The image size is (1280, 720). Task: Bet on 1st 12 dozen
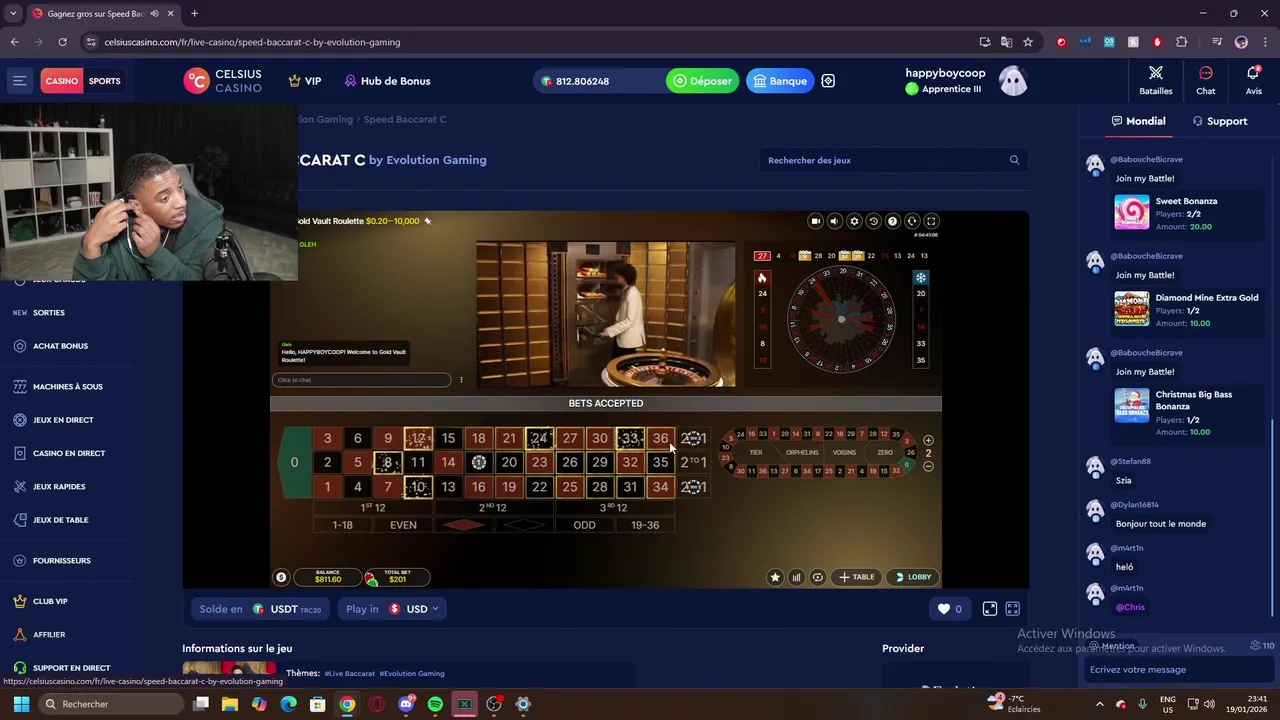tap(372, 507)
